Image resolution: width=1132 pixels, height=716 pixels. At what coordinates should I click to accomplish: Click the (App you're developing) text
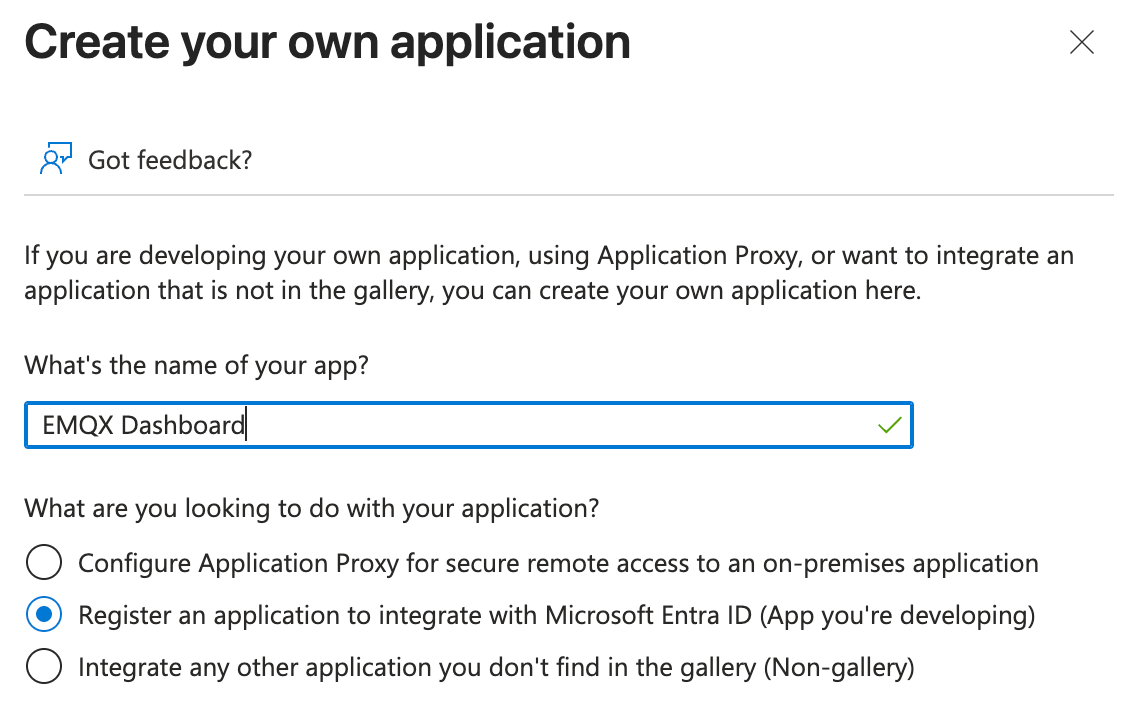click(x=898, y=615)
